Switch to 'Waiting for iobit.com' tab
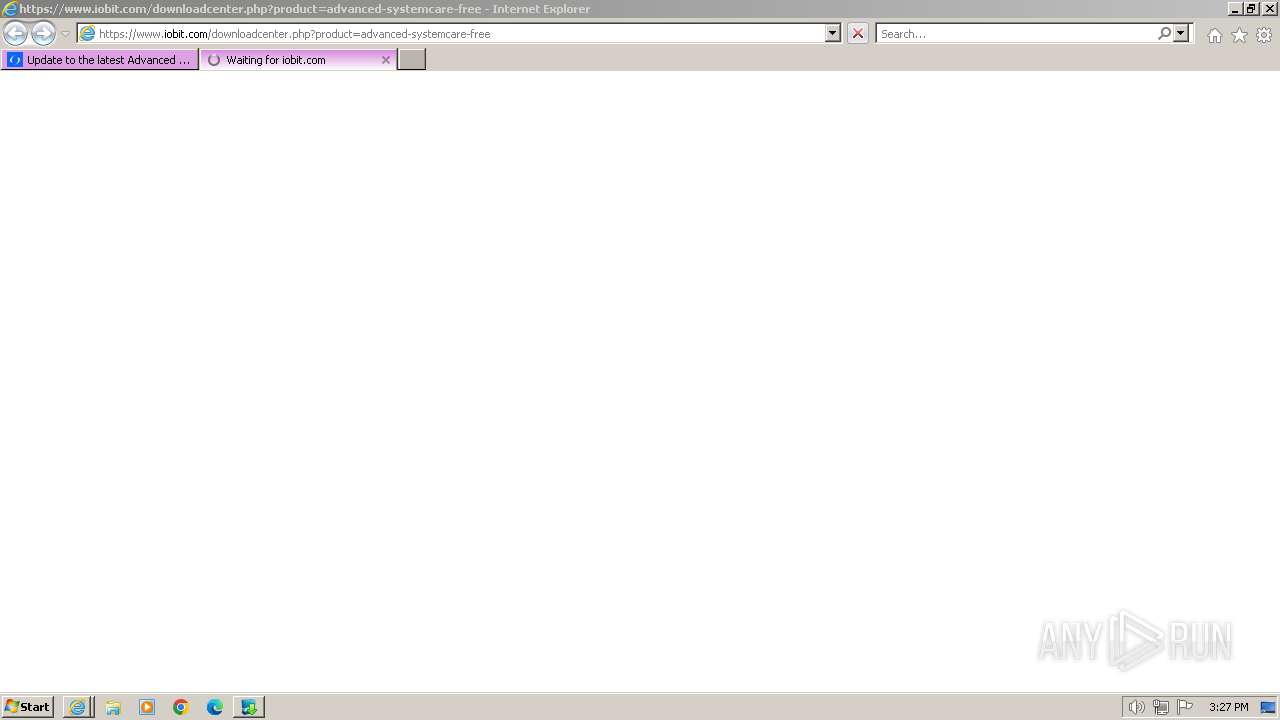 click(298, 60)
